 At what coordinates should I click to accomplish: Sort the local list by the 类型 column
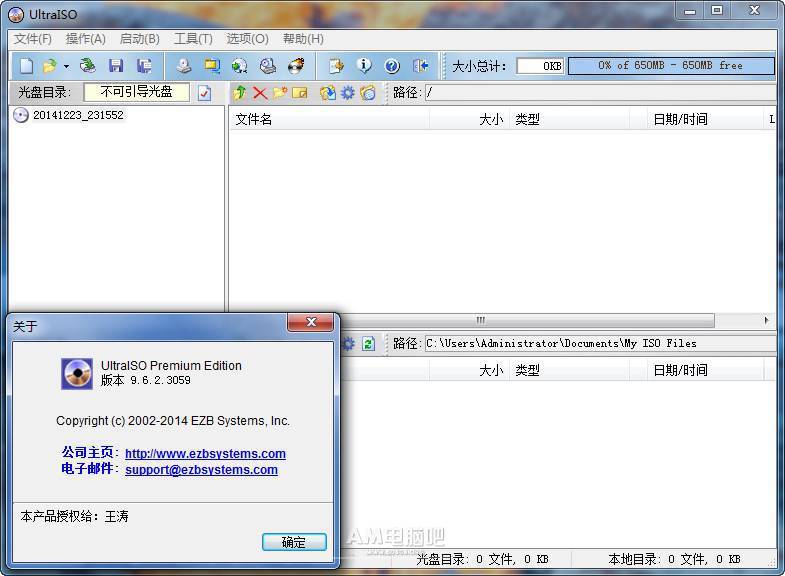569,370
